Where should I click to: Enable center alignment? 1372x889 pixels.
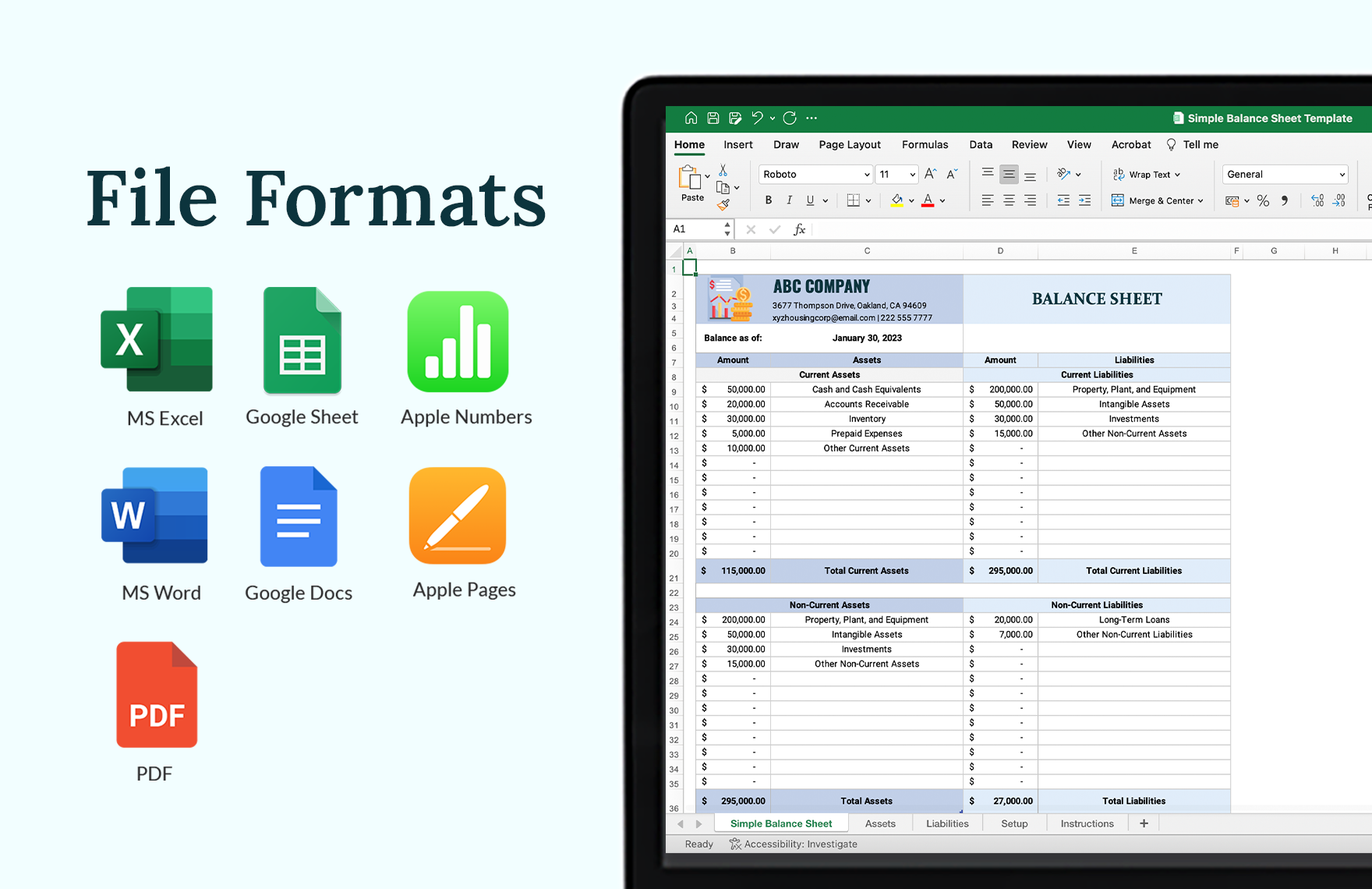pyautogui.click(x=1009, y=200)
